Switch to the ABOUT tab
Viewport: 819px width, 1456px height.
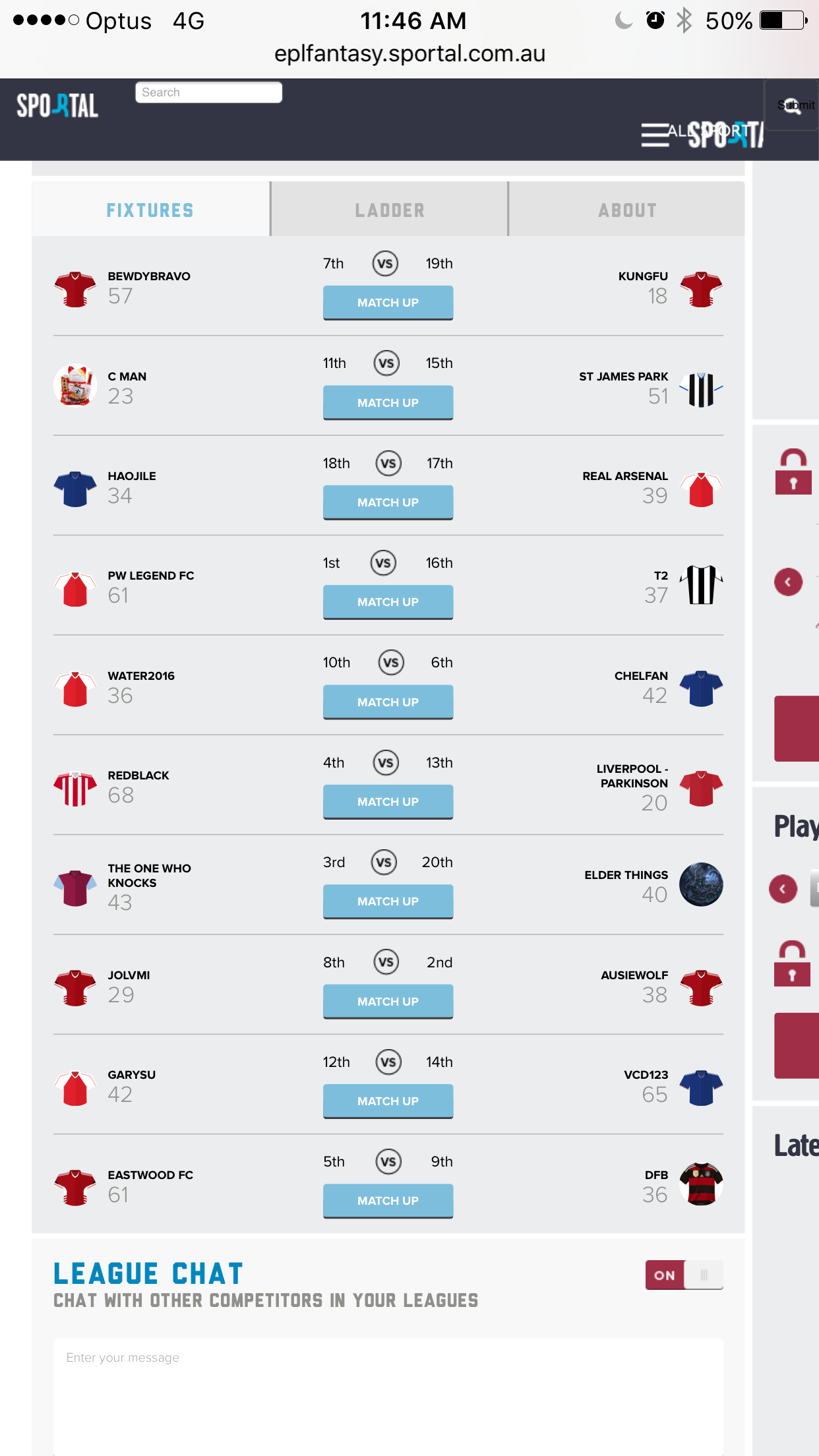pos(627,210)
